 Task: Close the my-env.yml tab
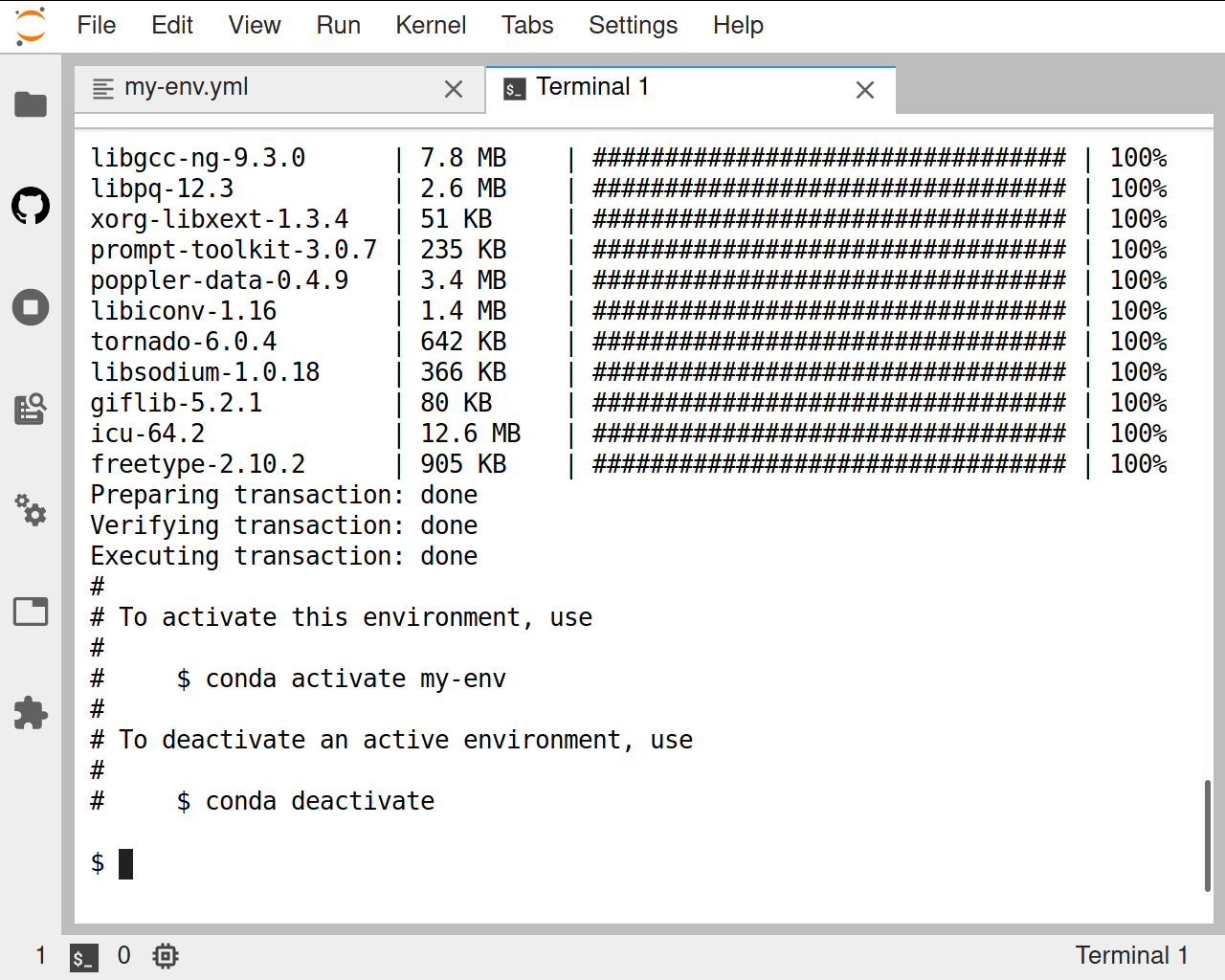coord(453,88)
